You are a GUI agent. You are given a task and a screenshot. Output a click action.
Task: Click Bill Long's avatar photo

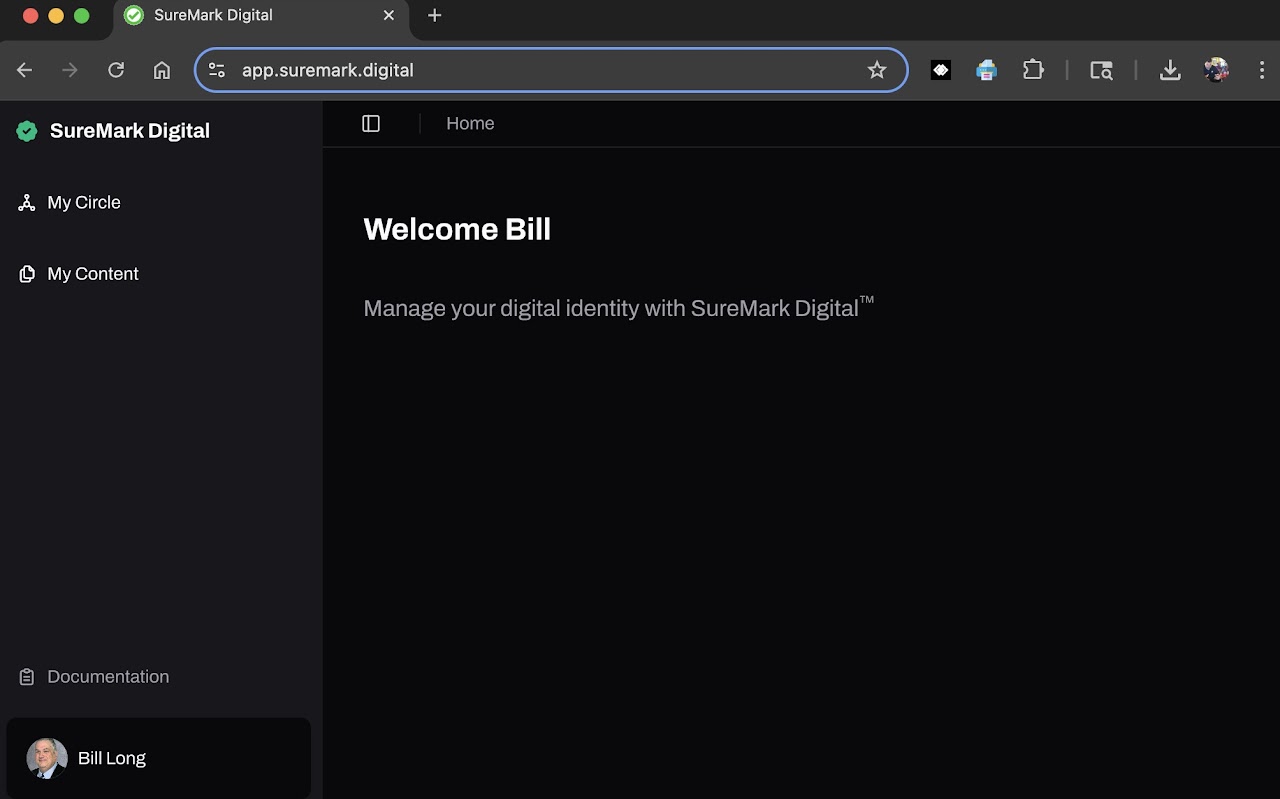[x=47, y=758]
